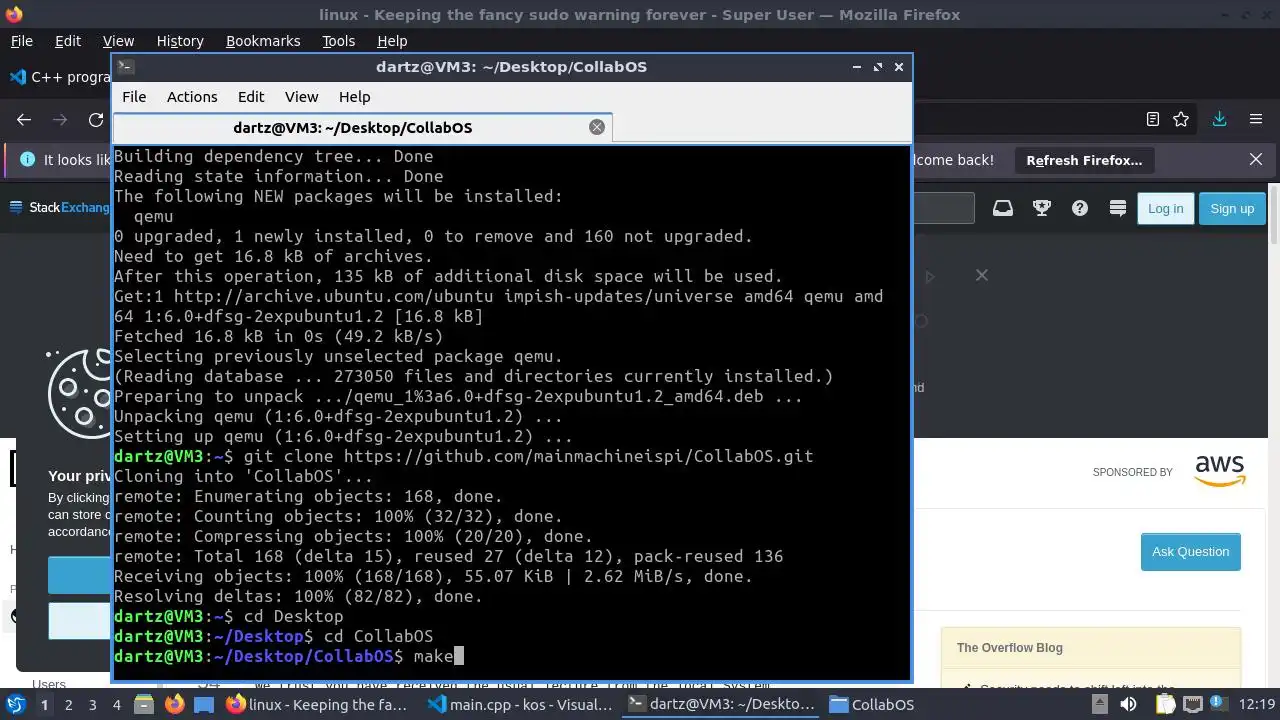Screen dimensions: 1280x720
Task: Open Firefox File menu
Action: [x=21, y=41]
